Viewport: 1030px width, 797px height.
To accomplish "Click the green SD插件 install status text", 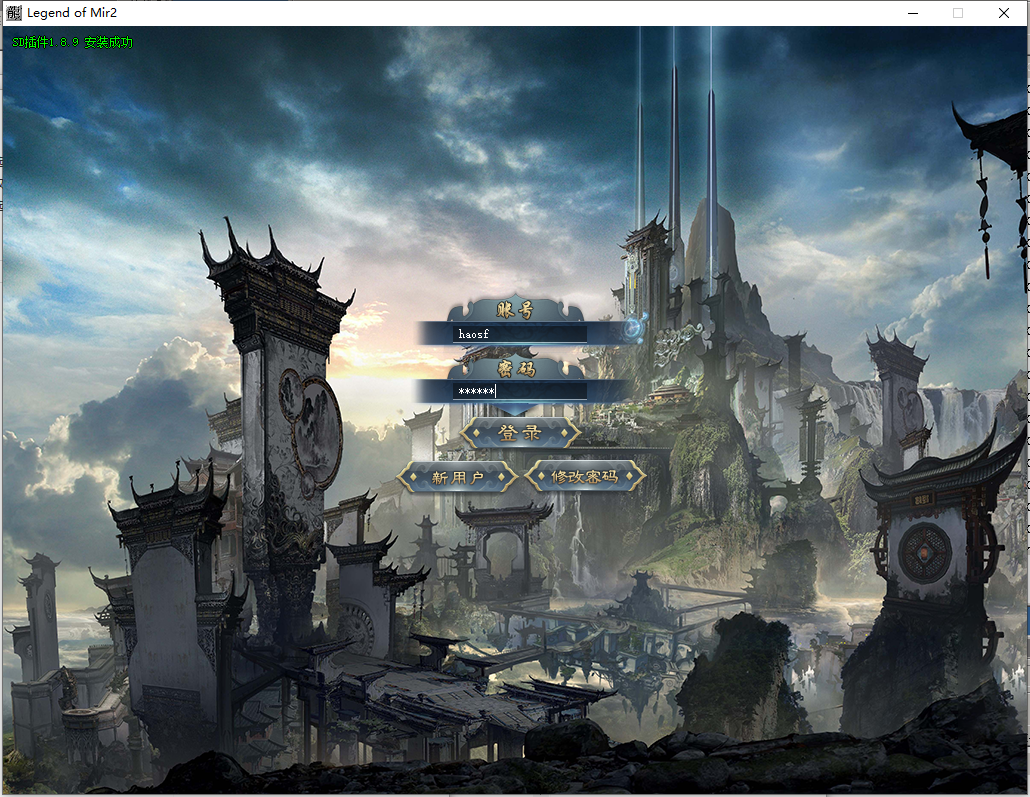I will [72, 43].
